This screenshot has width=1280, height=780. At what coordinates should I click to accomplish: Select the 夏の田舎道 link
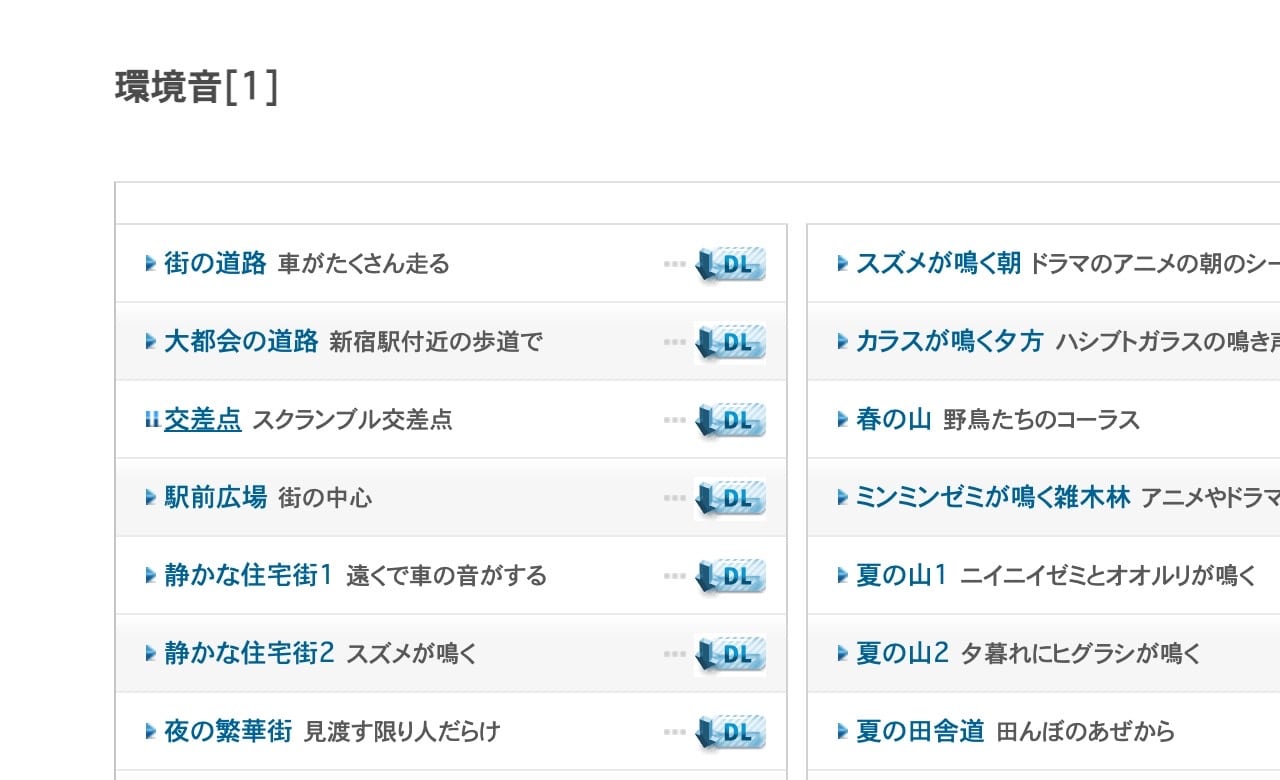pyautogui.click(x=920, y=732)
